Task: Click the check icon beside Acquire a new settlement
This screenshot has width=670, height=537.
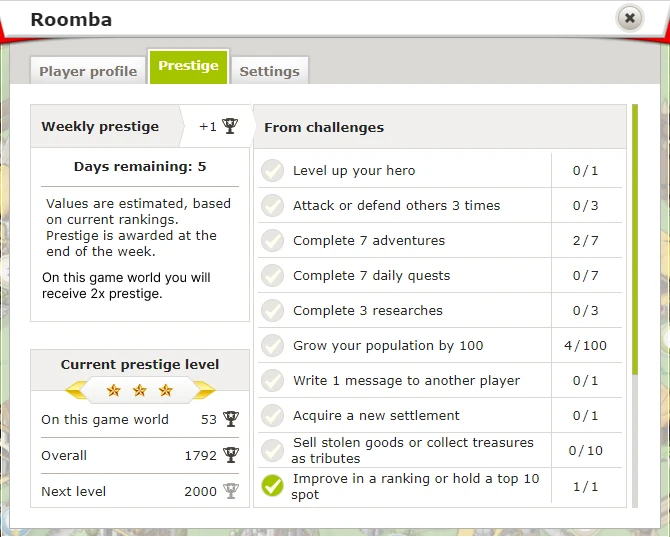Action: tap(272, 416)
